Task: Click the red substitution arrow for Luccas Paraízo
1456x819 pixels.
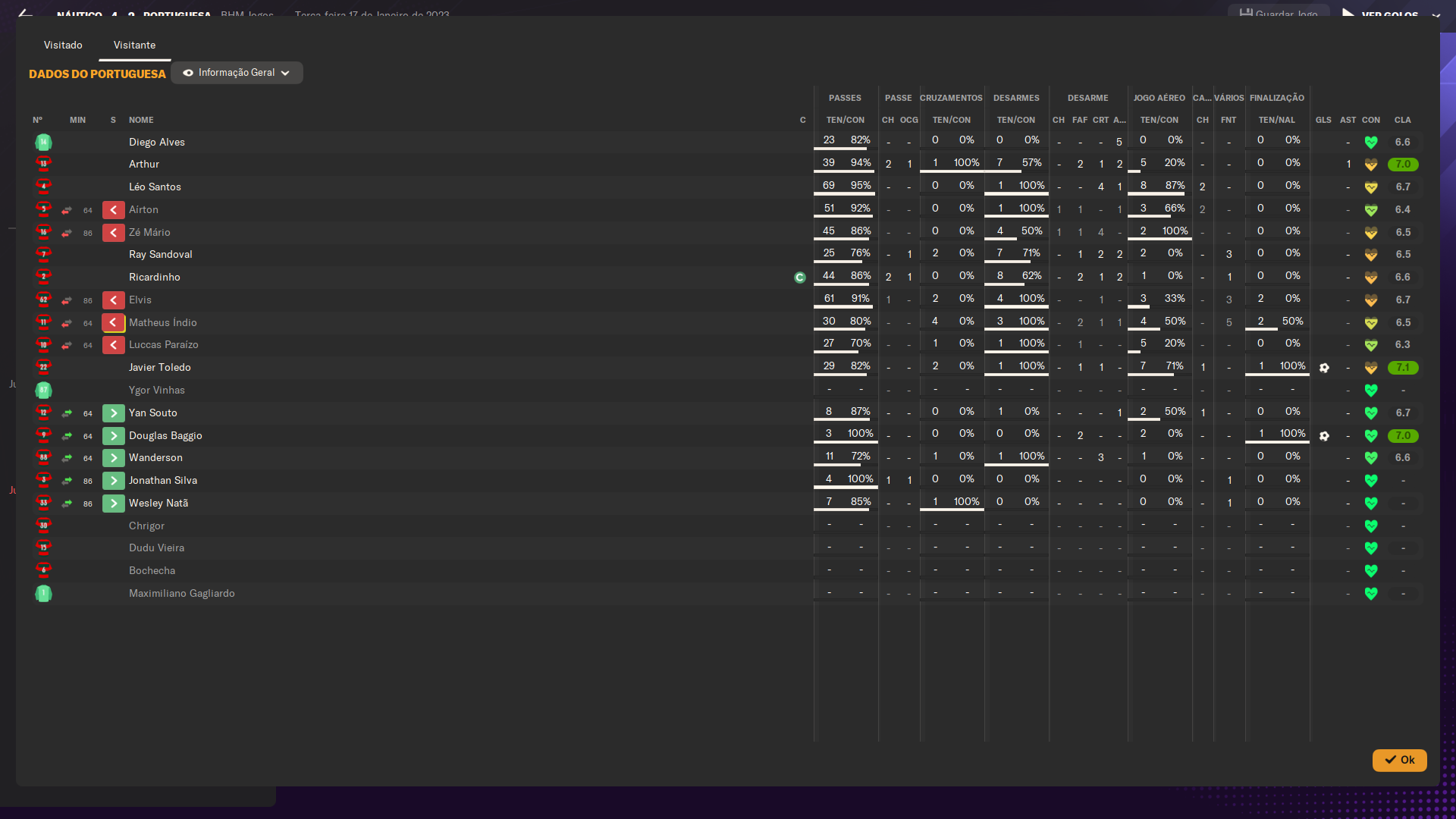Action: [114, 345]
